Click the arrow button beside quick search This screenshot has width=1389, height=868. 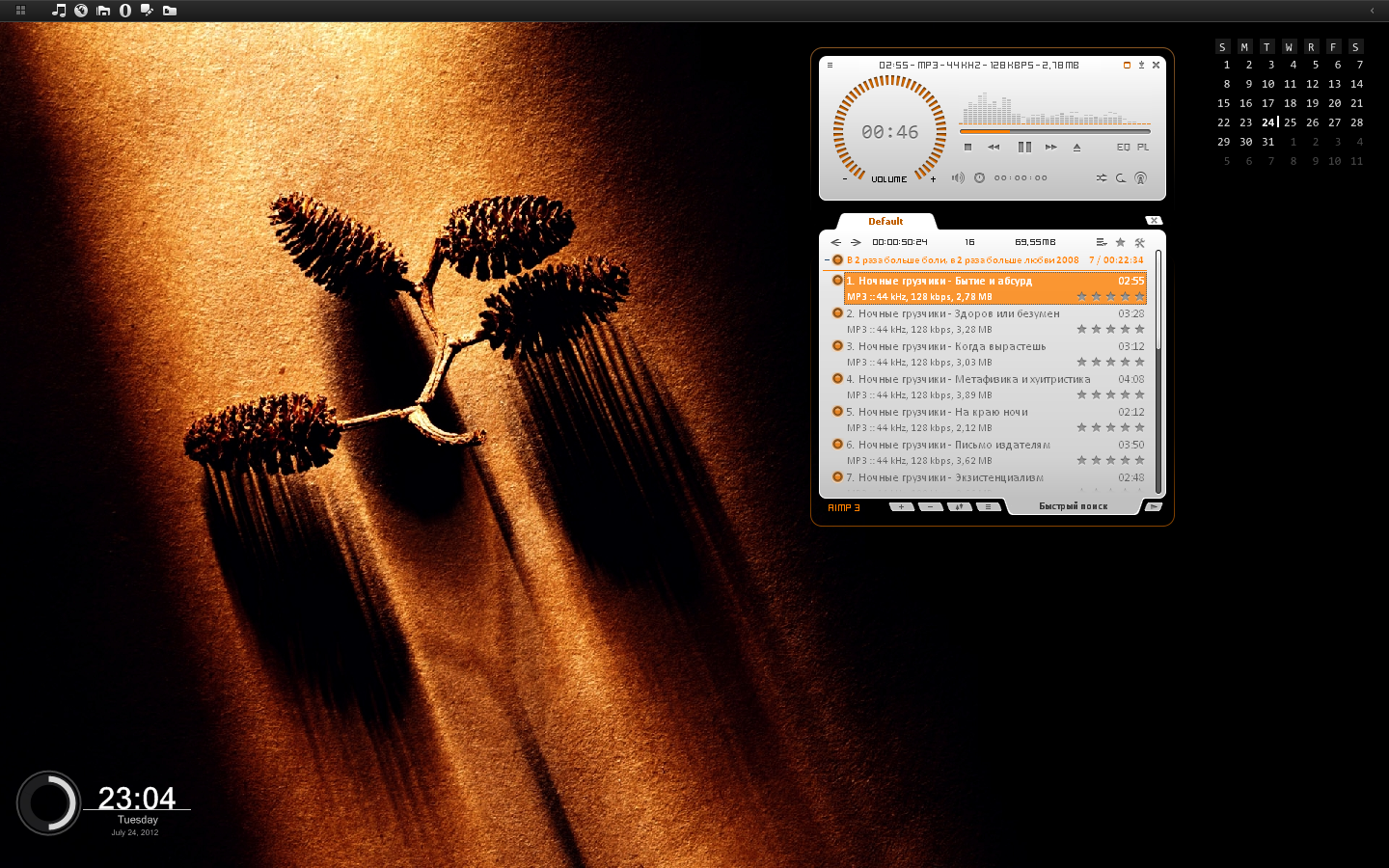tap(1153, 506)
